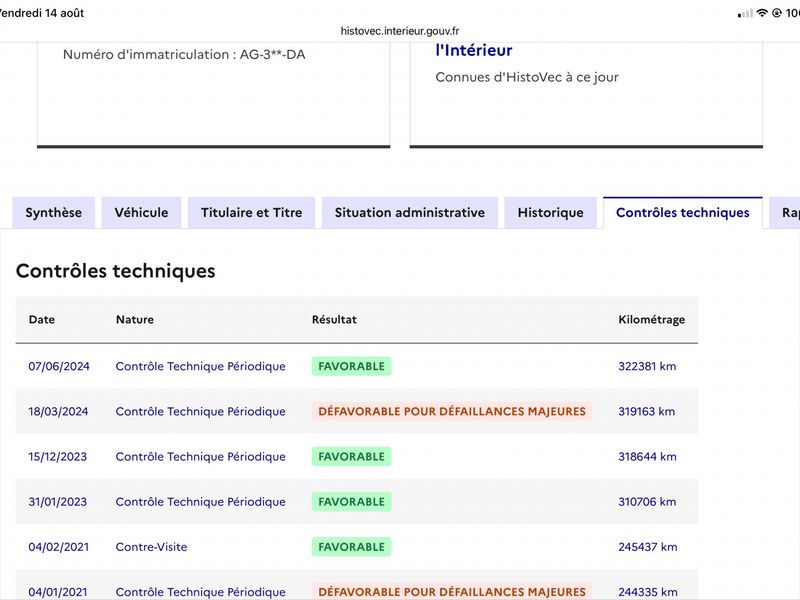Tap the Wi-Fi status icon
Image resolution: width=800 pixels, height=600 pixels.
tap(762, 13)
